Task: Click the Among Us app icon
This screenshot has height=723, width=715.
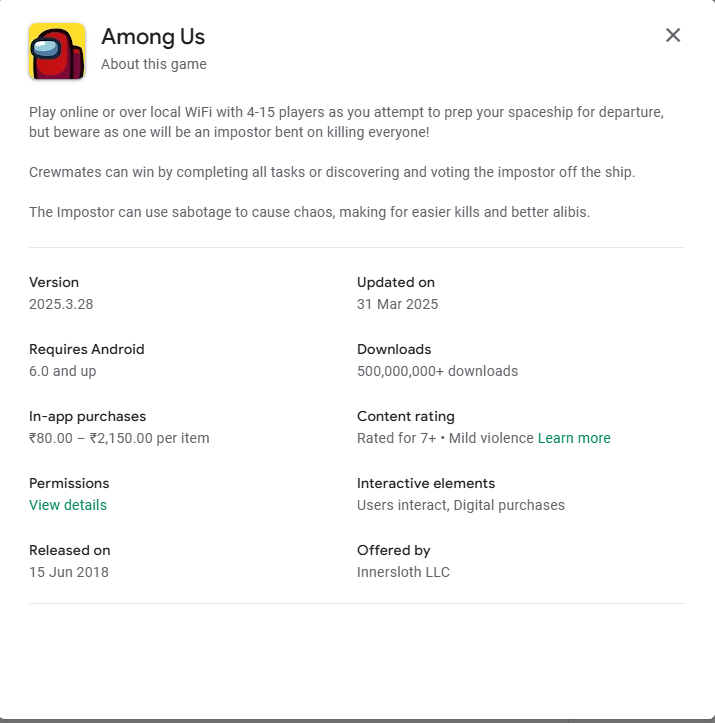Action: coord(57,51)
